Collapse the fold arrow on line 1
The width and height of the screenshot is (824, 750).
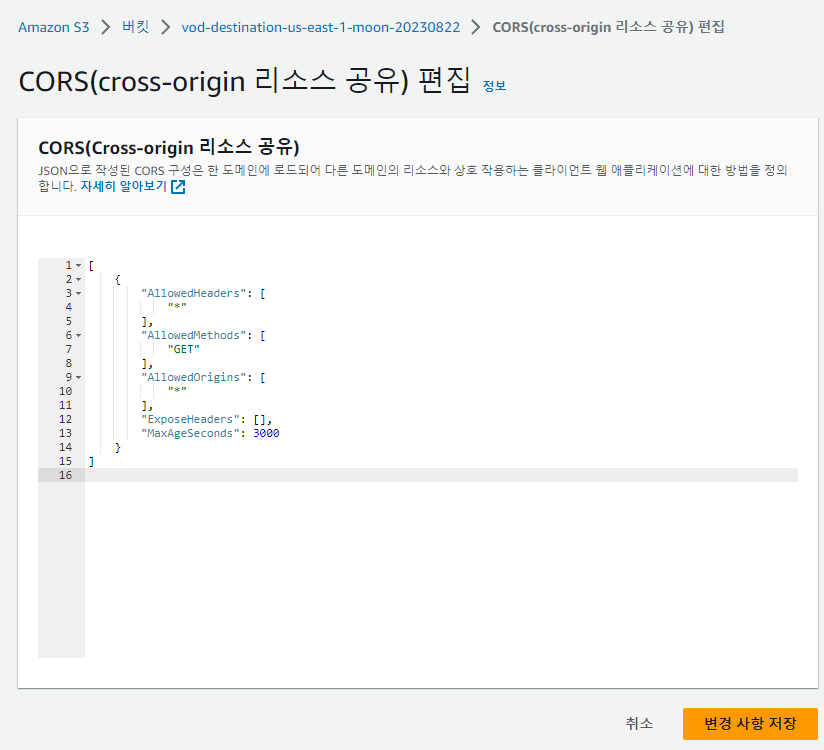pyautogui.click(x=78, y=265)
